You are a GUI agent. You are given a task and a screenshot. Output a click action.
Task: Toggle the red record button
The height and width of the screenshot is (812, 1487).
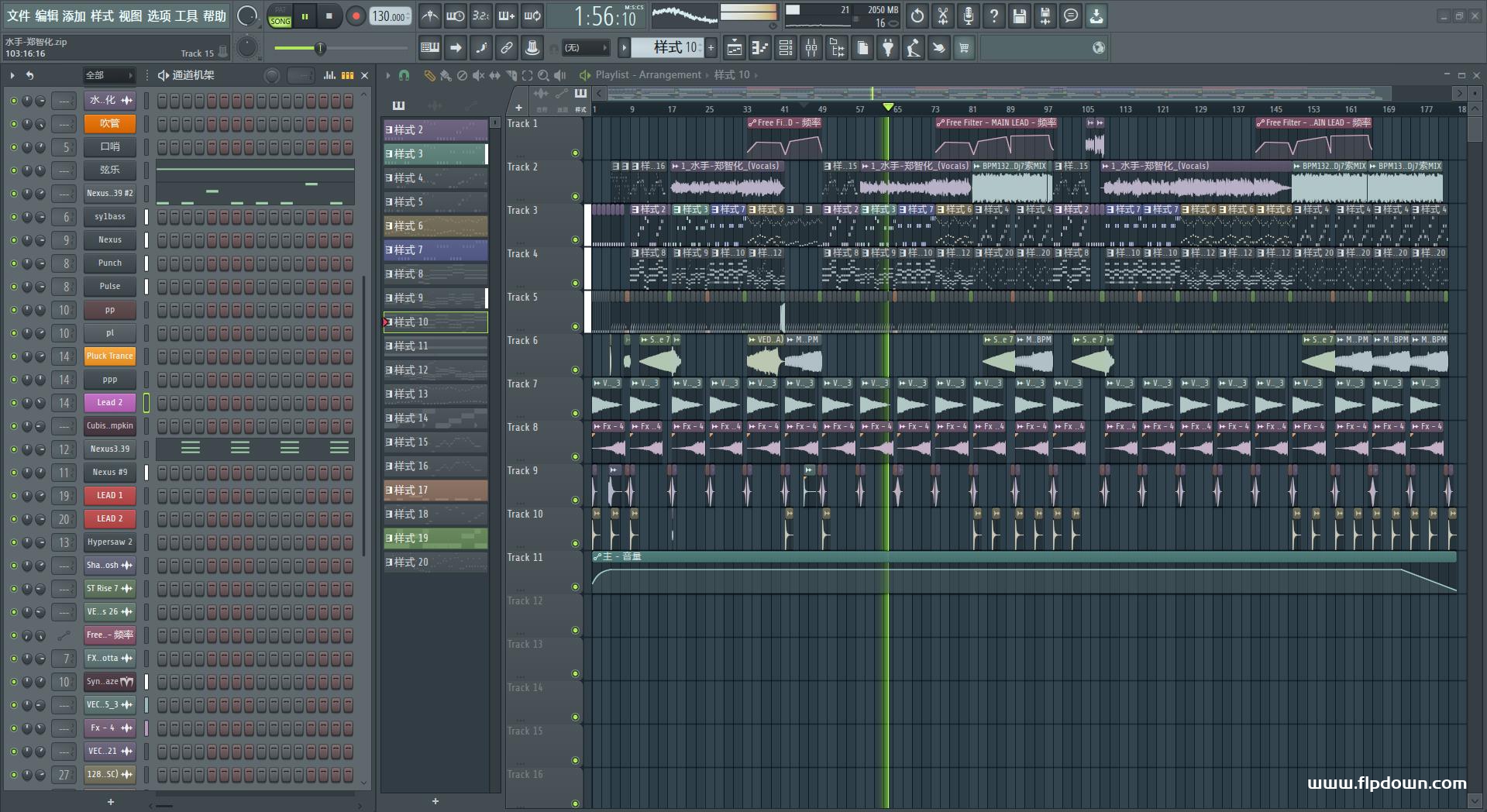(356, 16)
